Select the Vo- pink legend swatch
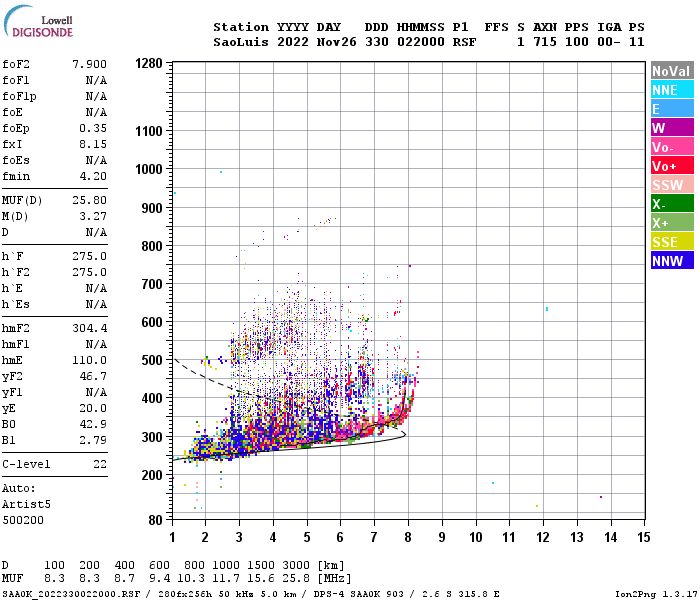Screen dimensions: 700x600 pos(672,147)
